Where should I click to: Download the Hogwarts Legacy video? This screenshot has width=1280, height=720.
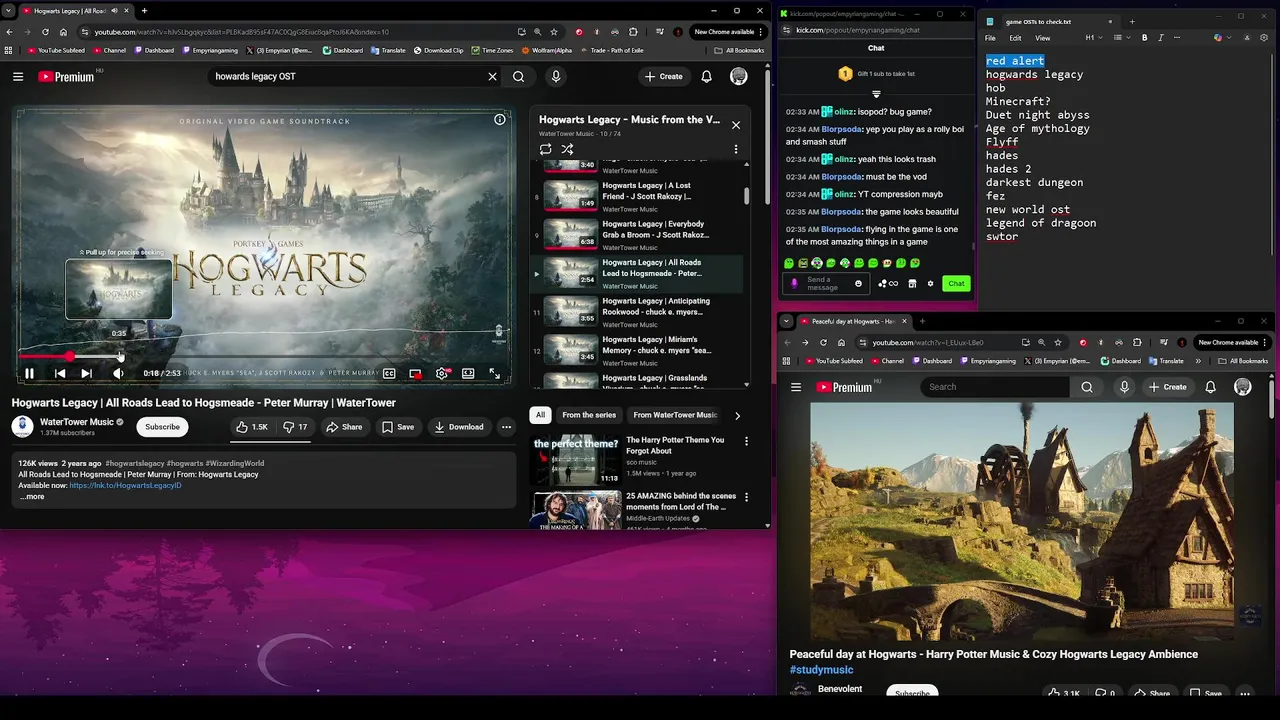[x=459, y=427]
